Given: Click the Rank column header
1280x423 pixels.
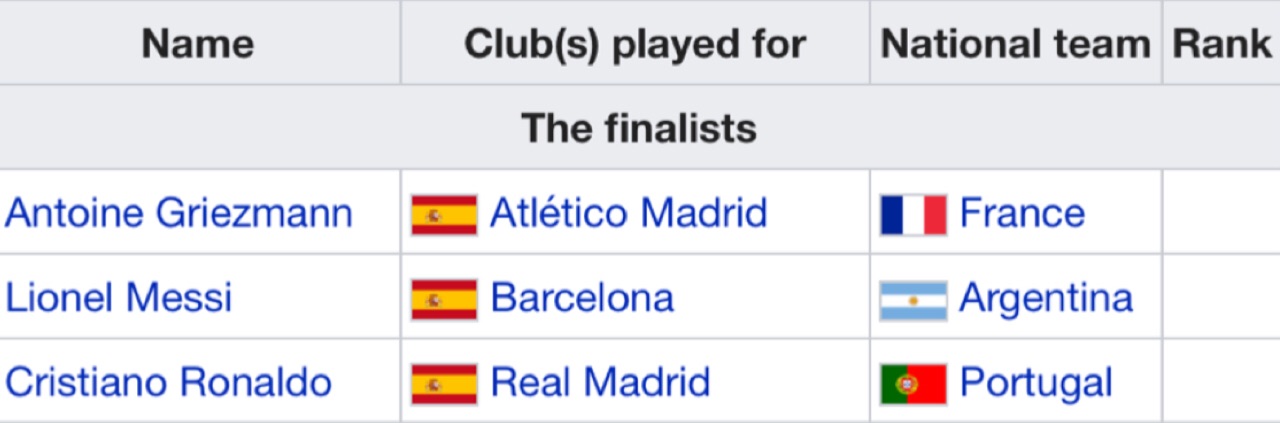Looking at the screenshot, I should [x=1221, y=44].
